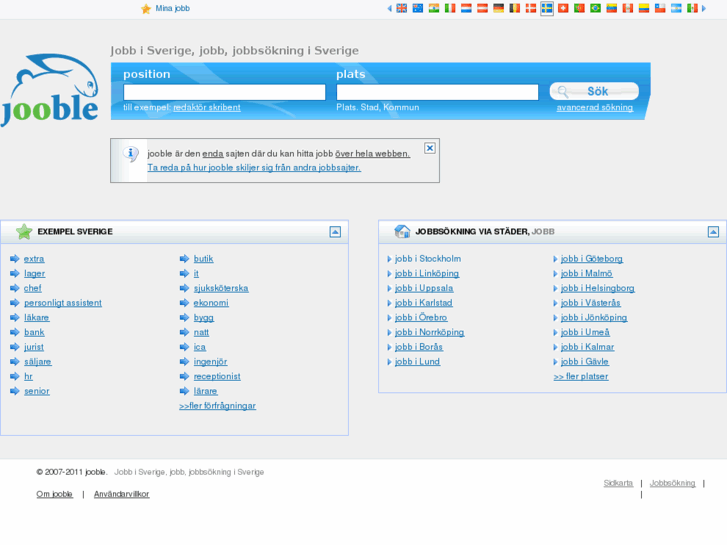The width and height of the screenshot is (727, 545).
Task: Click 'jobb i Uppsala' city link
Action: point(424,288)
